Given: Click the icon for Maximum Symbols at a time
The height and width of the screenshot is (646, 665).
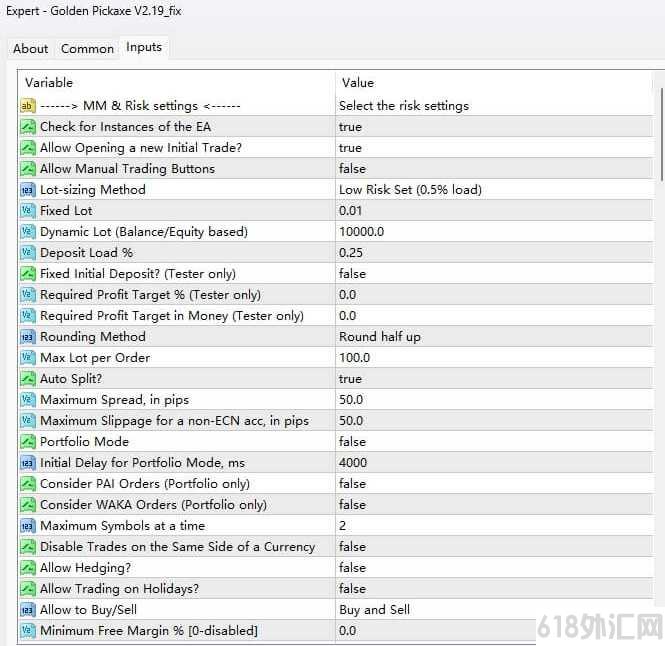Looking at the screenshot, I should coord(28,526).
